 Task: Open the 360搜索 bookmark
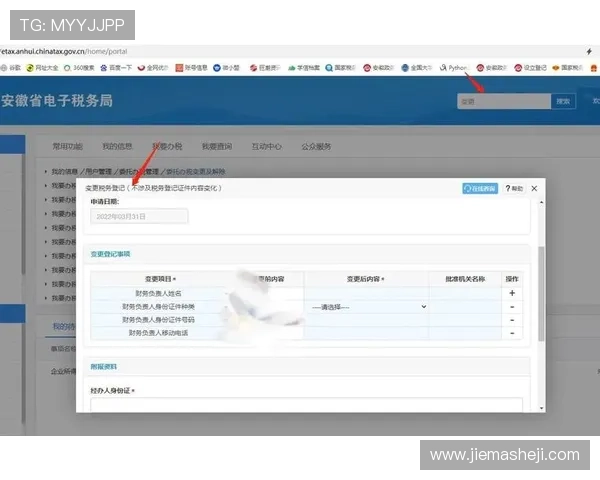pyautogui.click(x=79, y=68)
